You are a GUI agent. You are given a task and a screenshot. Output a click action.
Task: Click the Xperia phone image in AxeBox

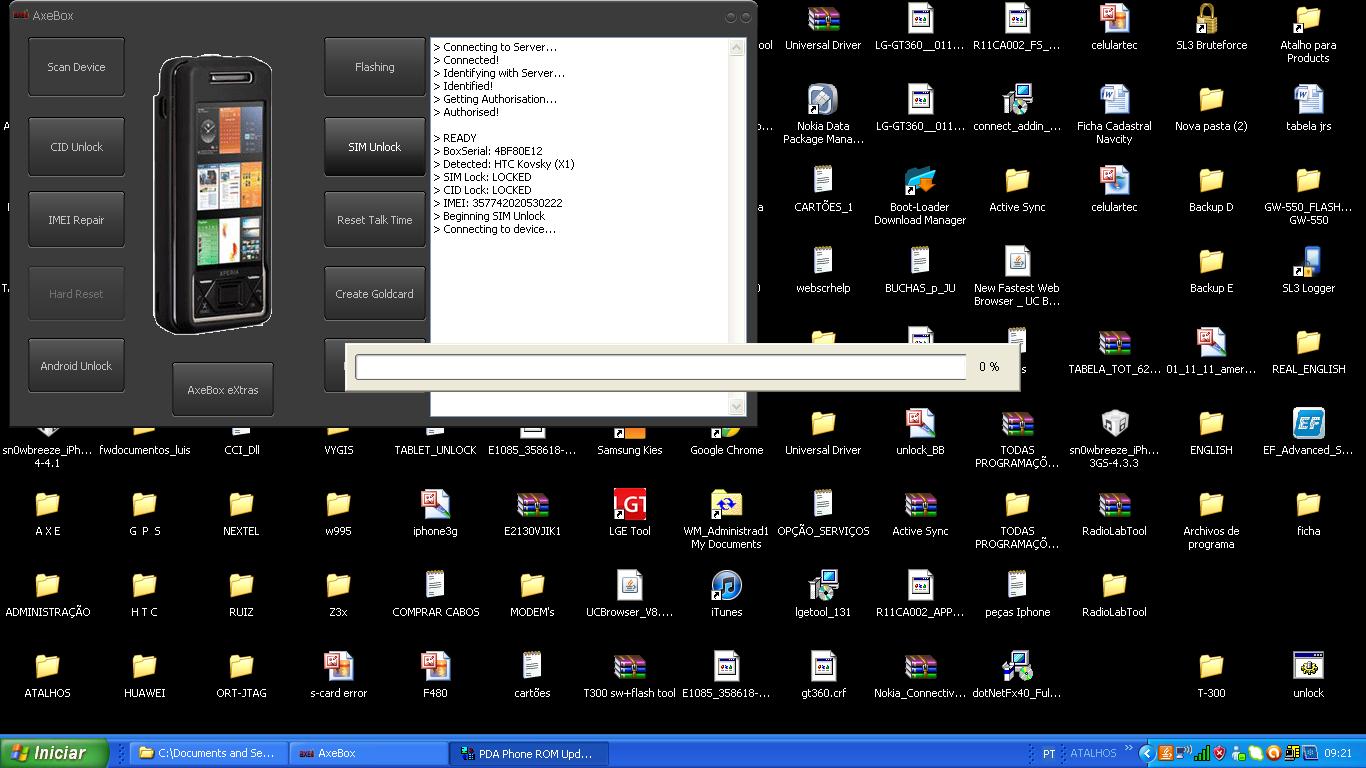[x=214, y=195]
